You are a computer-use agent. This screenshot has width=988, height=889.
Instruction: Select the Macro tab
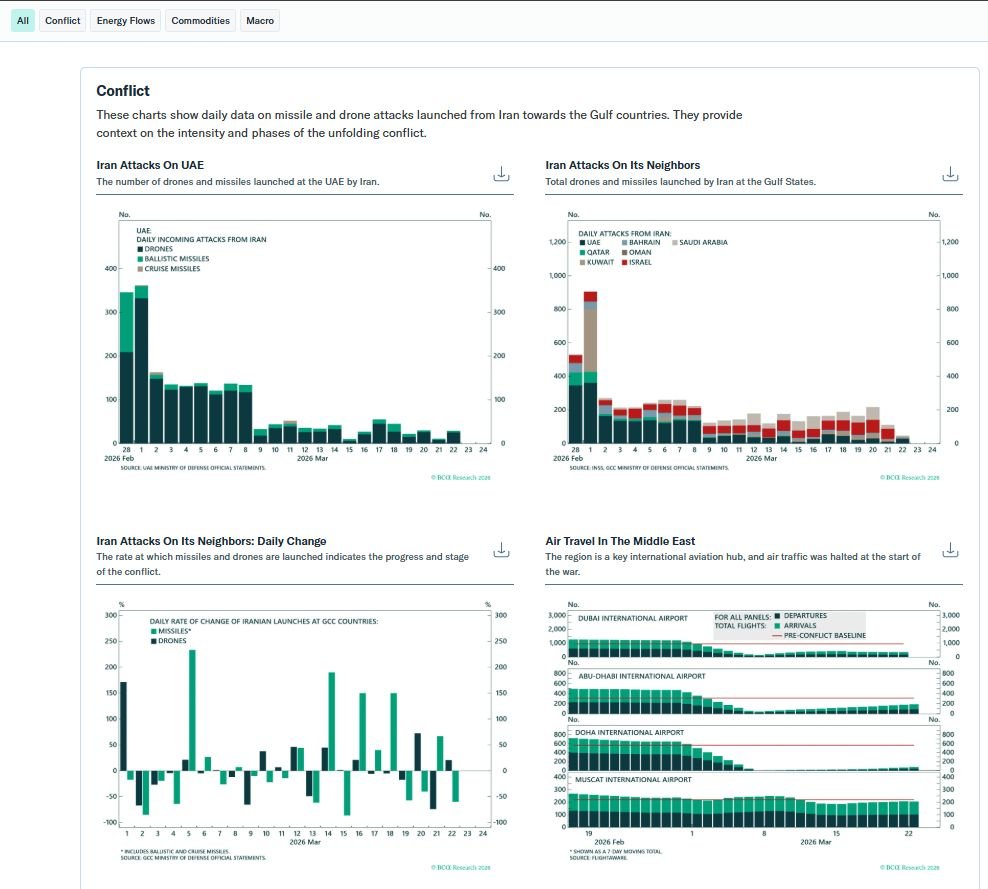coord(259,20)
